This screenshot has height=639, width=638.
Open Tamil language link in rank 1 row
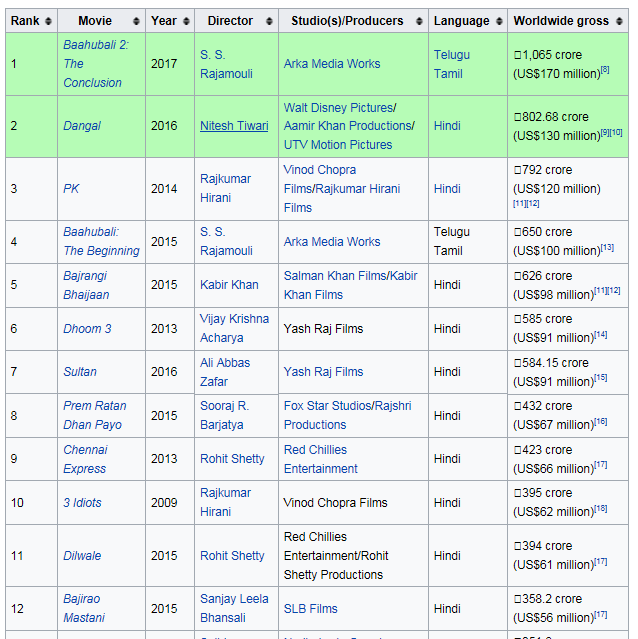click(448, 74)
